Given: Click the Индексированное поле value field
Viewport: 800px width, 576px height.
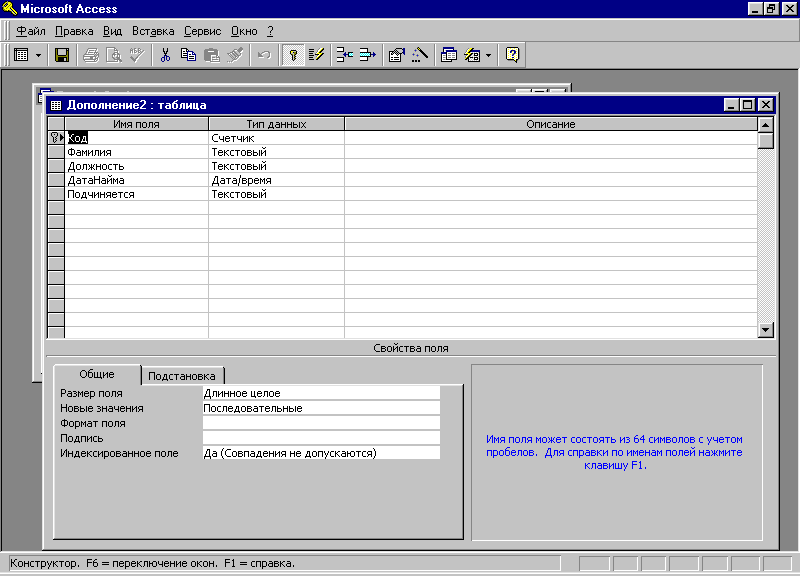Looking at the screenshot, I should [x=321, y=453].
